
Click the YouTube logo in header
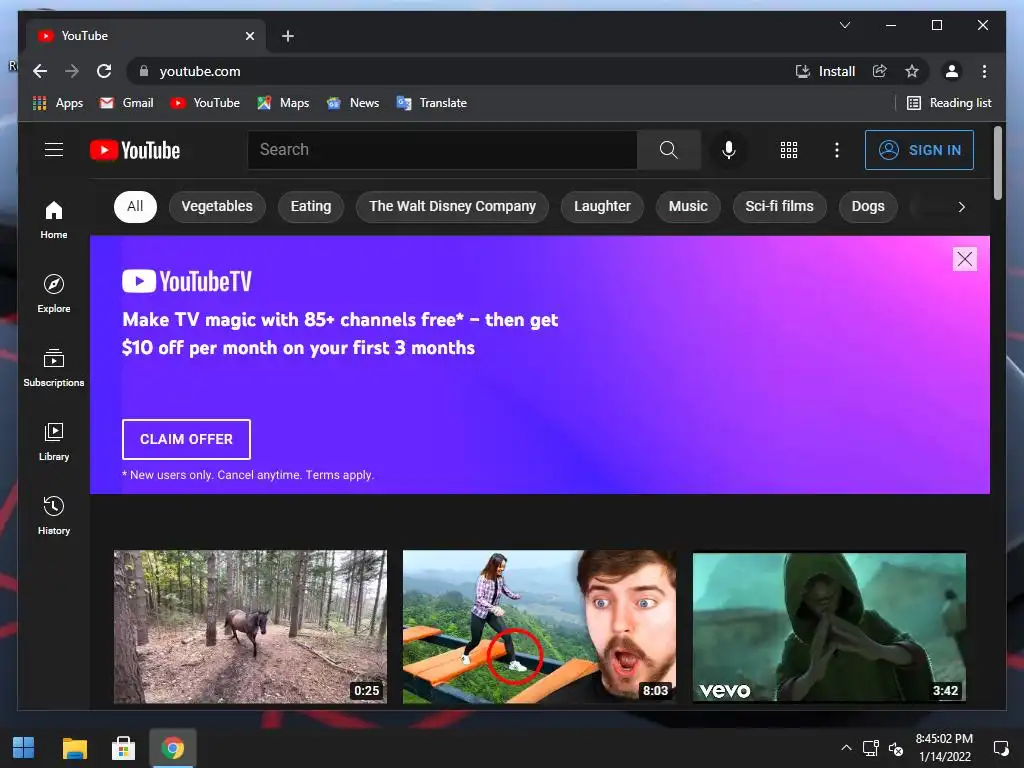(x=135, y=150)
